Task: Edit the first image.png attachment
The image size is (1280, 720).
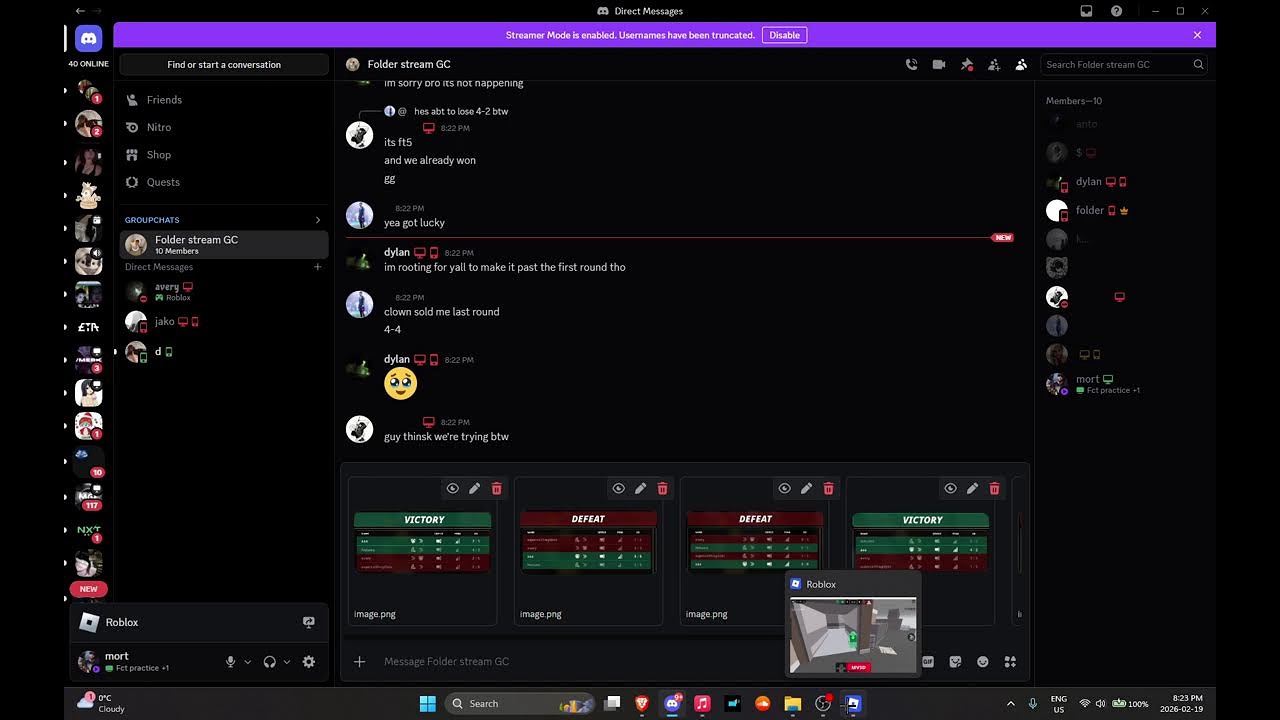Action: (475, 489)
